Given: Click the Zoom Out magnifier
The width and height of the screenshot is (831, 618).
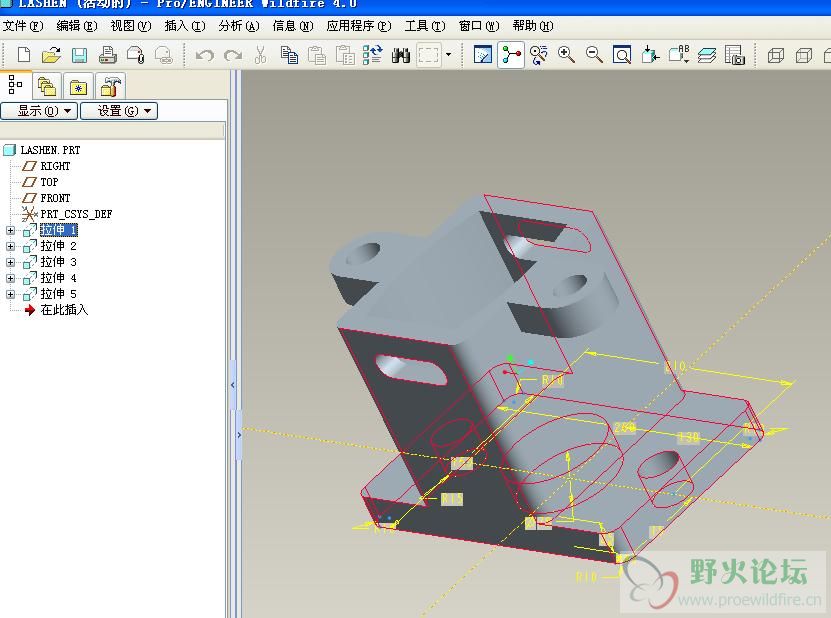Looking at the screenshot, I should [594, 55].
